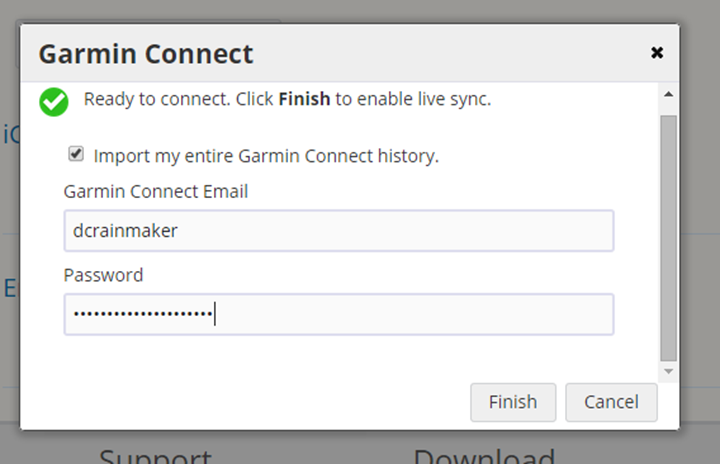Image resolution: width=720 pixels, height=464 pixels.
Task: Click the Password label
Action: click(x=103, y=275)
